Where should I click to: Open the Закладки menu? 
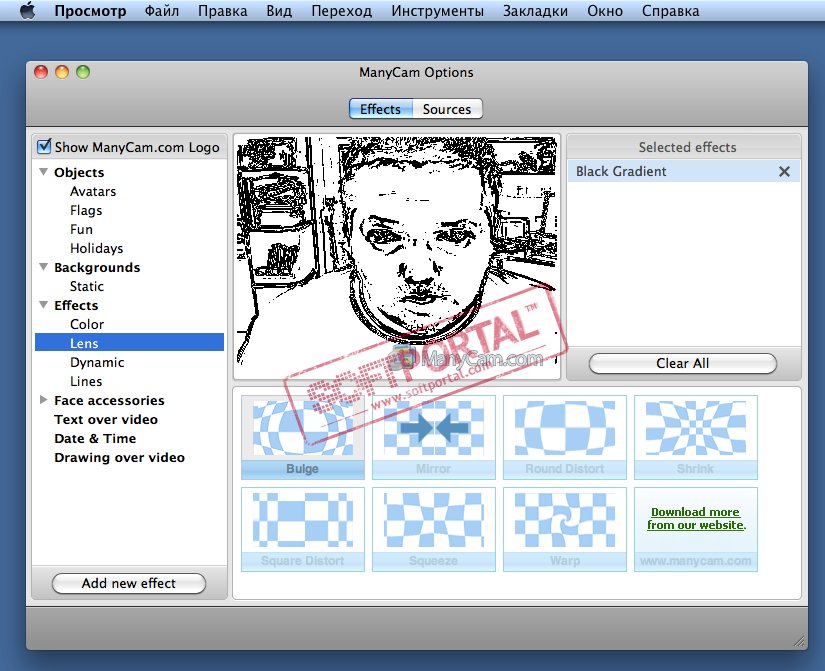point(535,11)
